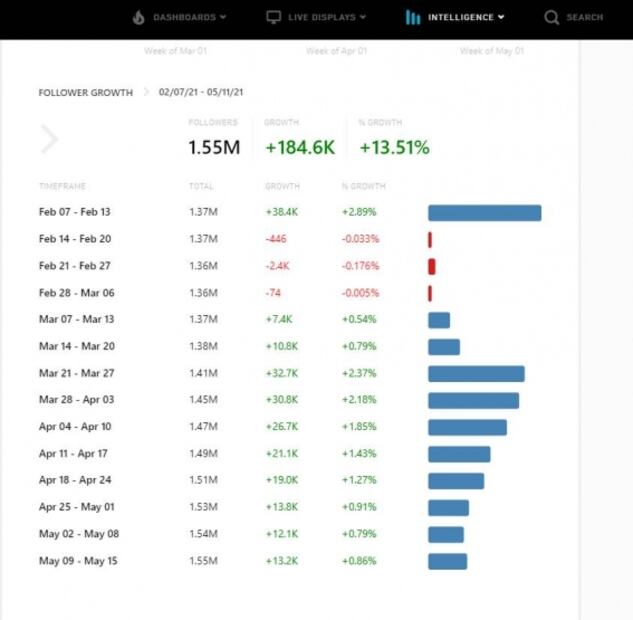Viewport: 633px width, 620px height.
Task: Click the small breadcrumb chevron after Follower Growth
Action: 146,92
